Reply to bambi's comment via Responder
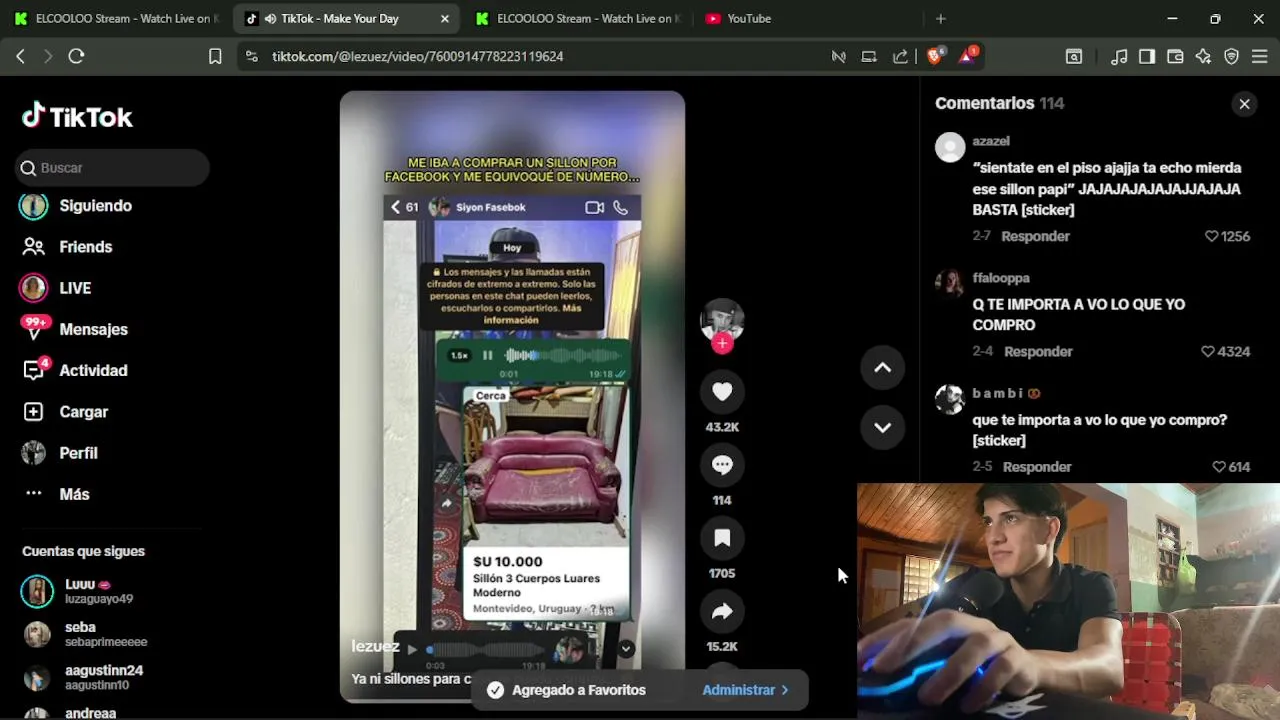Screen dimensions: 1280x720 (x=1037, y=467)
